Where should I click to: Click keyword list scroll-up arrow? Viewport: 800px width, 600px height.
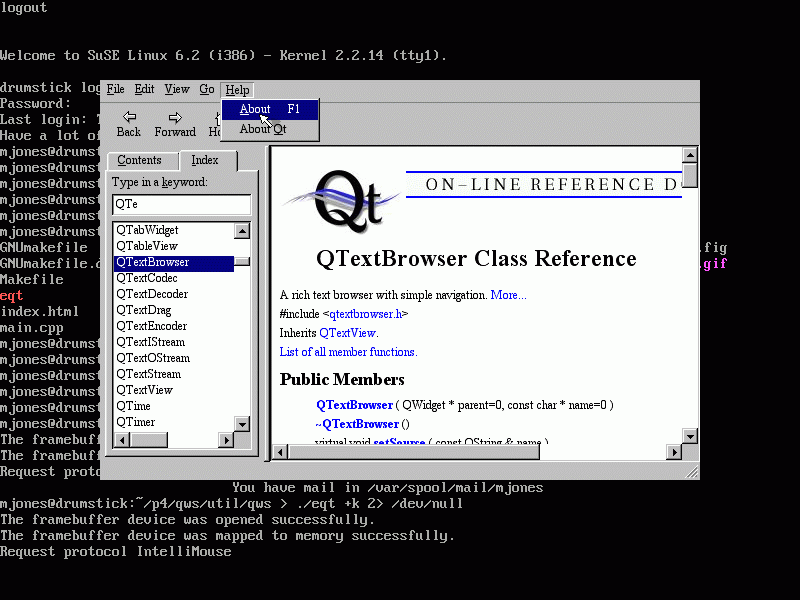pos(242,231)
